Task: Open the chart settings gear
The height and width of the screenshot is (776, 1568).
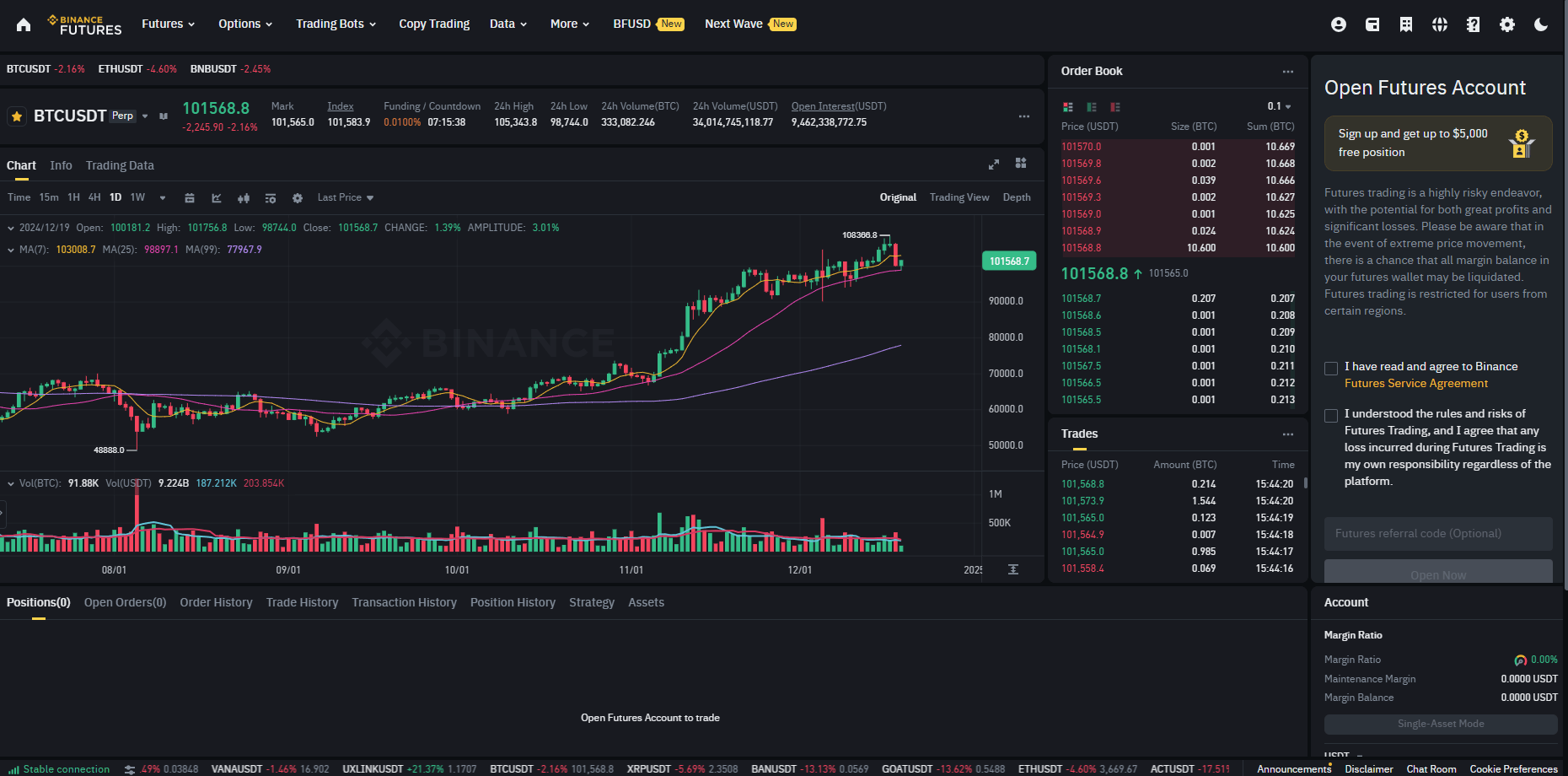Action: click(298, 198)
